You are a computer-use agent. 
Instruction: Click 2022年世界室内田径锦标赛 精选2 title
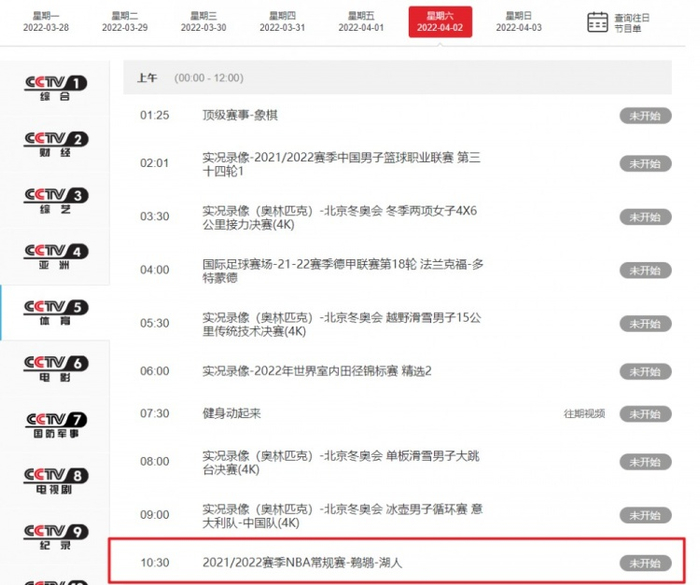click(x=317, y=371)
